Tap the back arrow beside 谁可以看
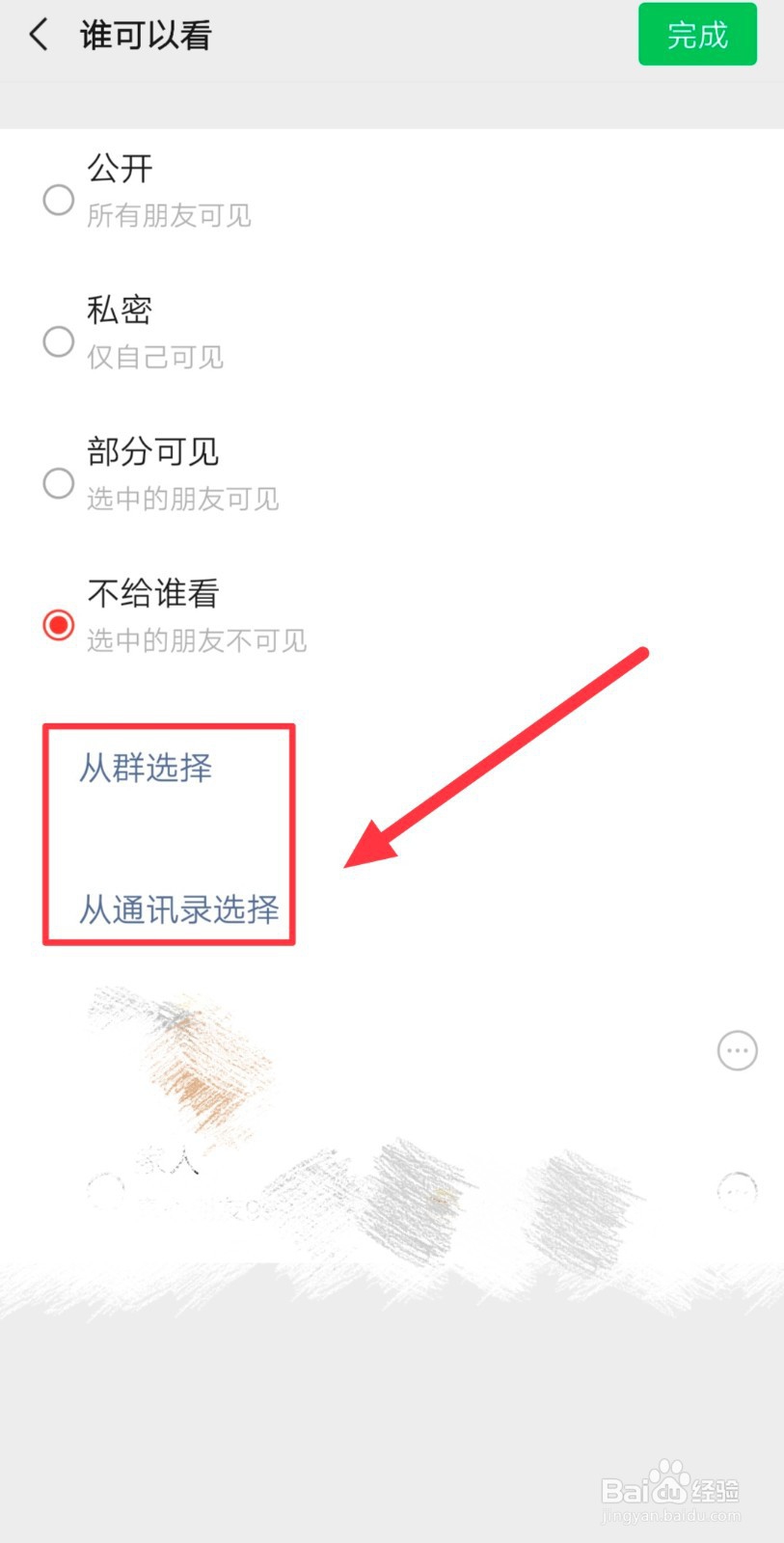784x1543 pixels. (x=39, y=36)
